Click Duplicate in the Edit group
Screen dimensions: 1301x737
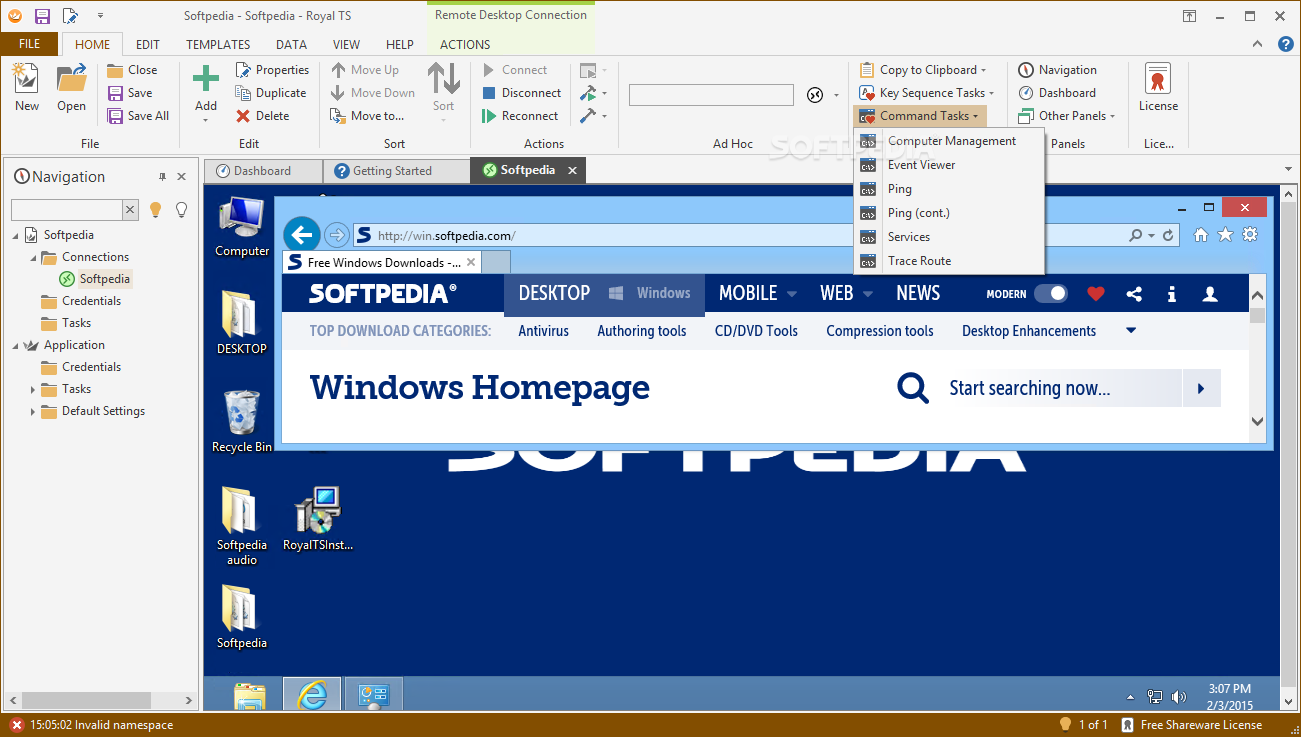pyautogui.click(x=271, y=93)
